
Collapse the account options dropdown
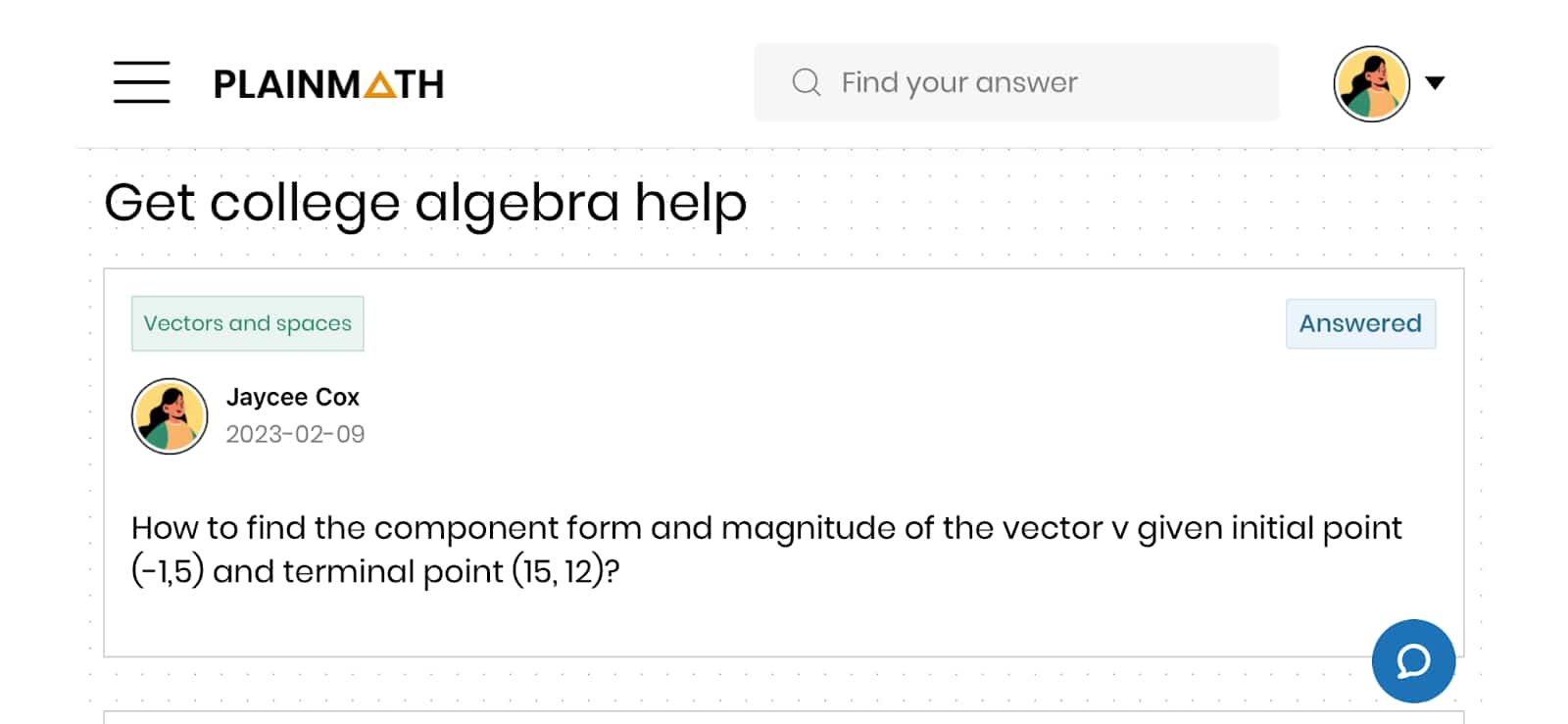pos(1434,82)
